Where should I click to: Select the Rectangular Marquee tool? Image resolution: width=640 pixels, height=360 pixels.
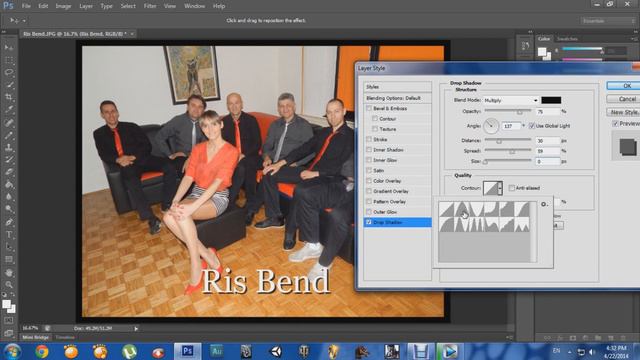[x=9, y=60]
